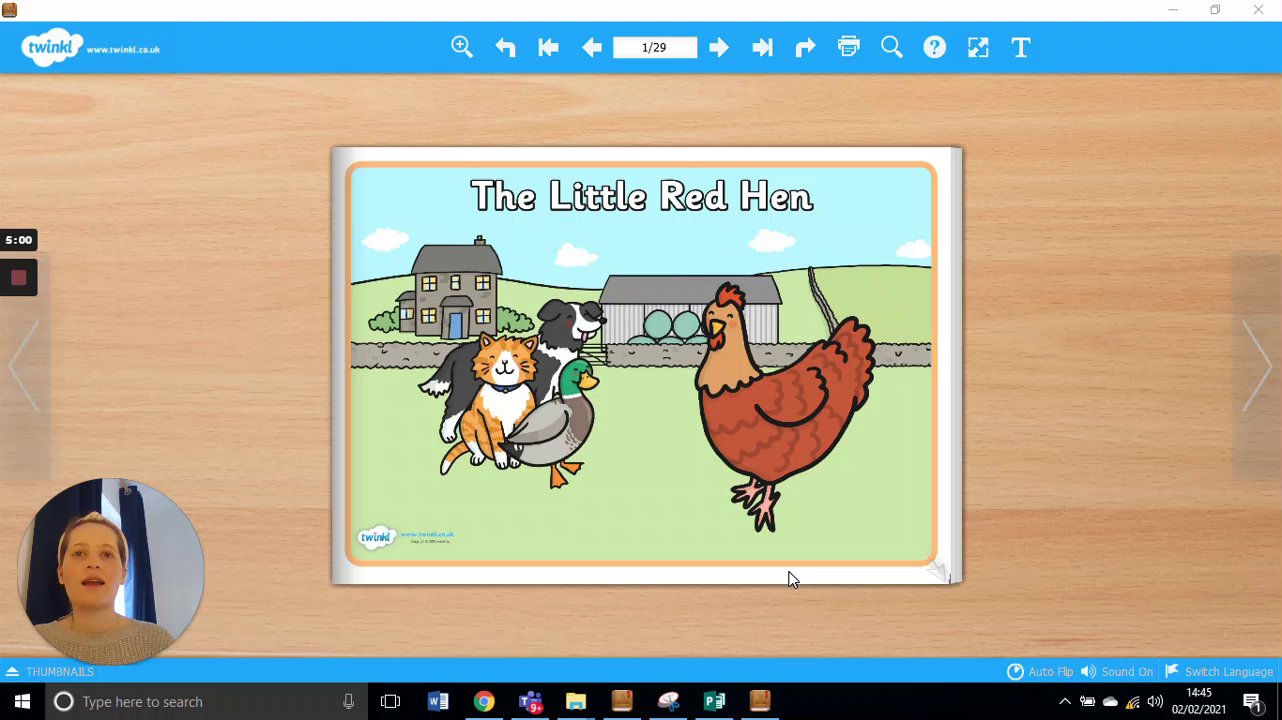
Task: Flip to next page with right side arrow
Action: click(1258, 367)
